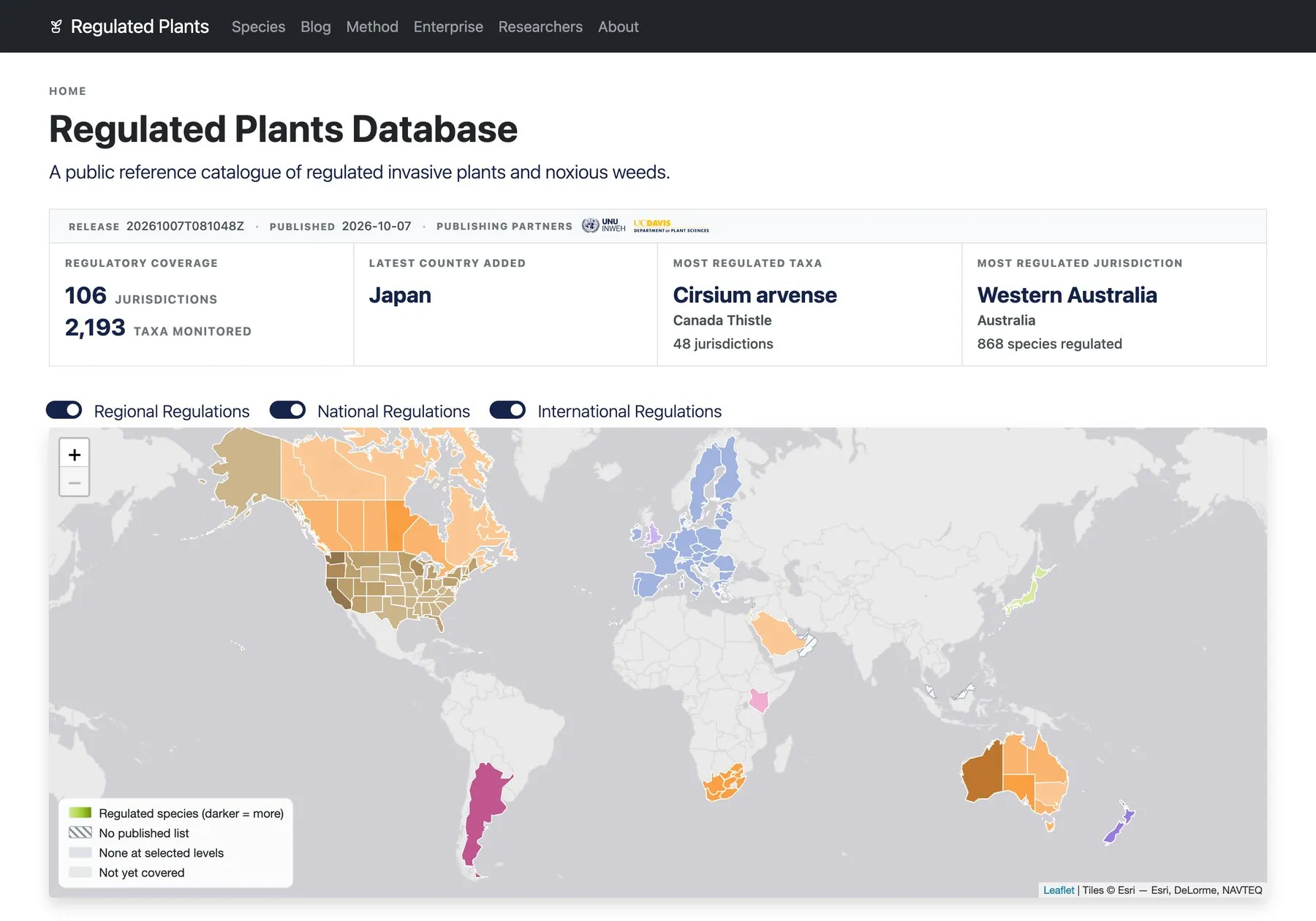
Task: Toggle Regional Regulations switch
Action: pos(64,410)
